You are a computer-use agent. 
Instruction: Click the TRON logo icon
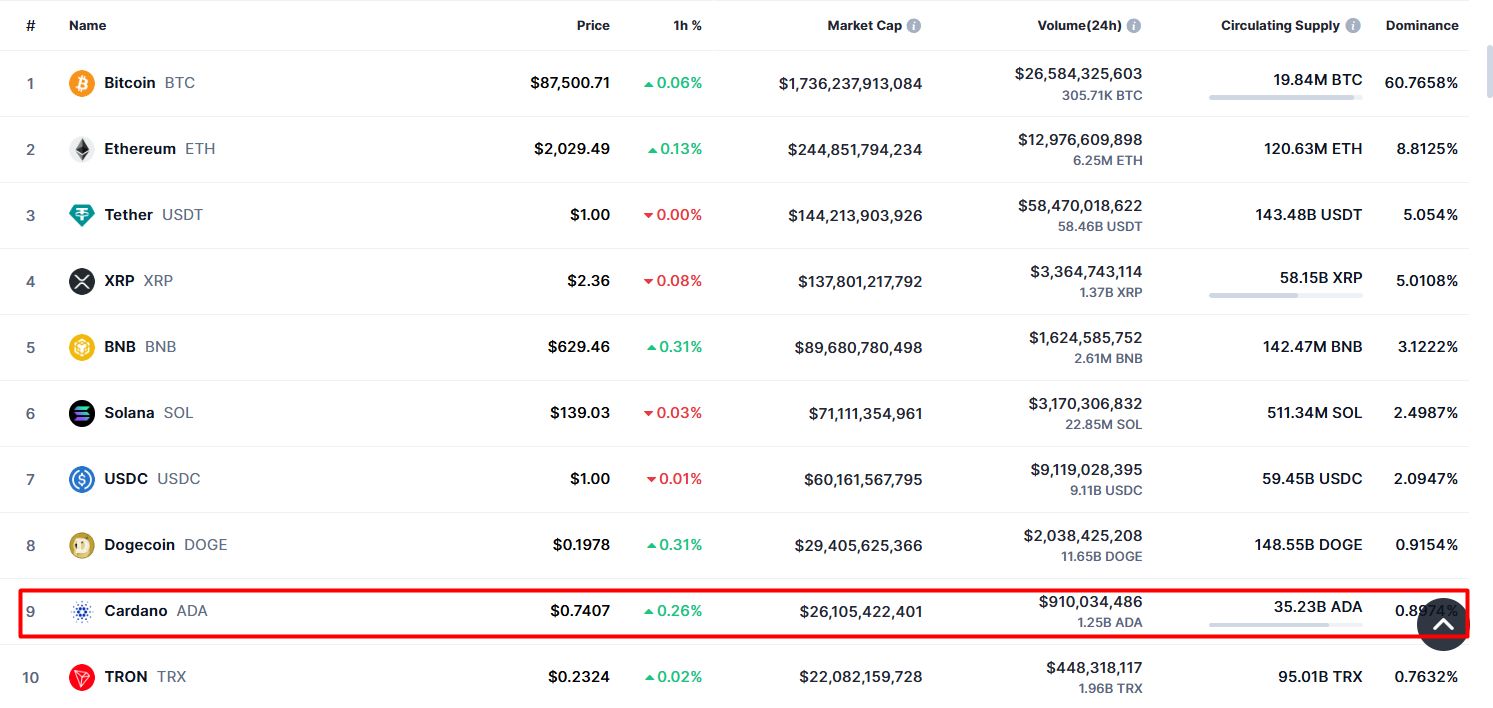coord(81,677)
